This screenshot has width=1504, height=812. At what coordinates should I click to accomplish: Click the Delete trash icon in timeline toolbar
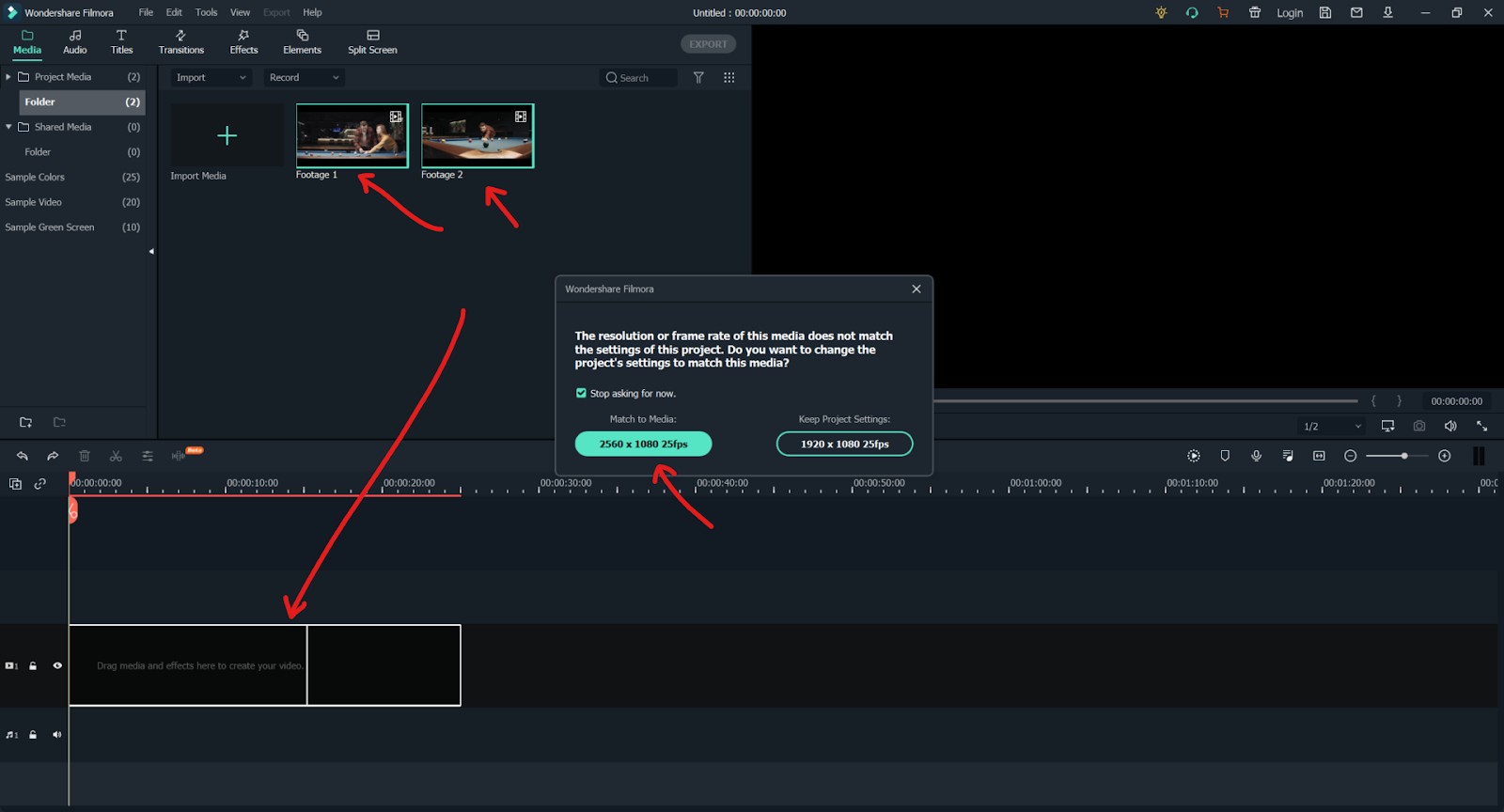[85, 456]
